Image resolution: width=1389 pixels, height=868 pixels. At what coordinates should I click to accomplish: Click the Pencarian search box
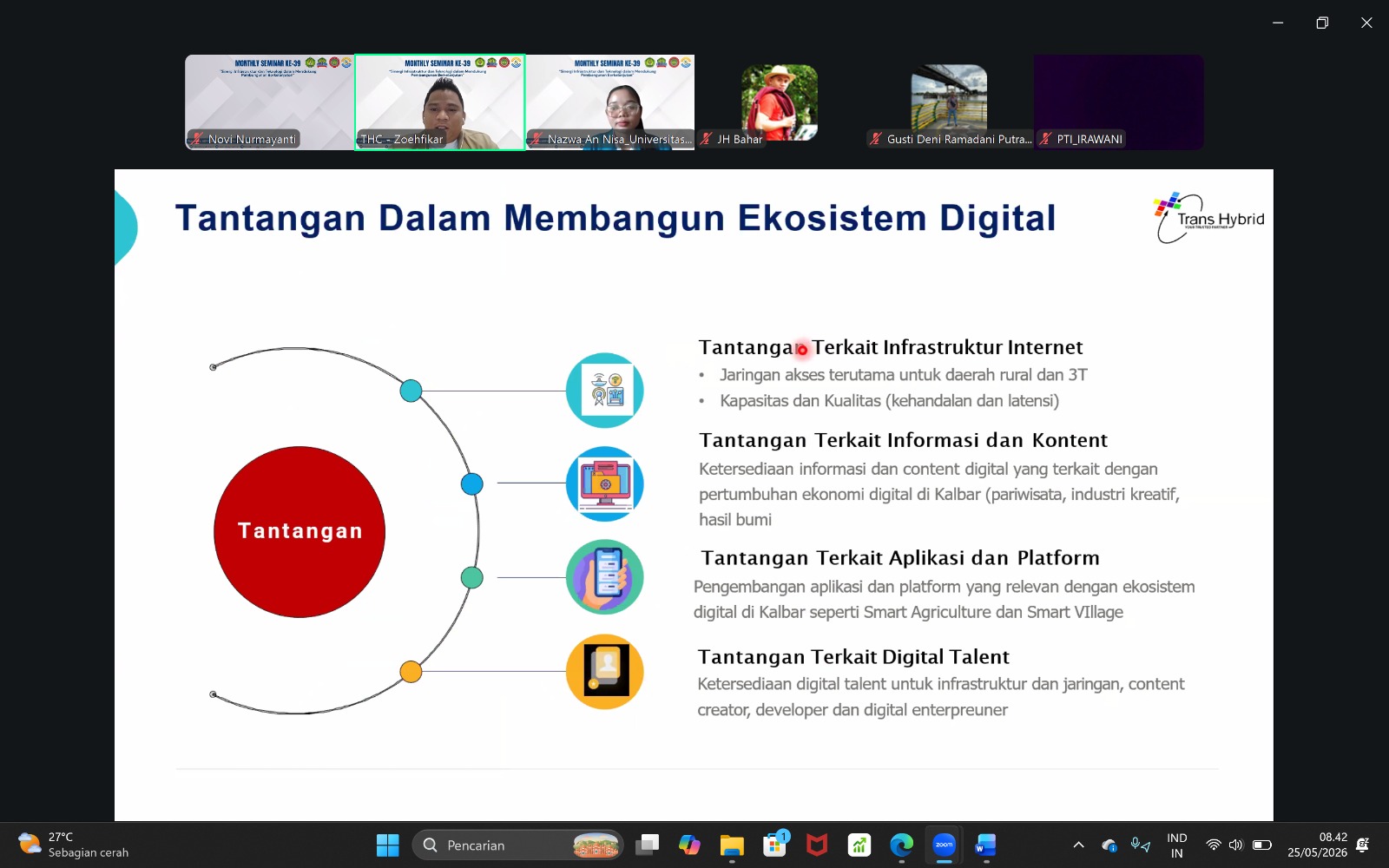(x=518, y=845)
